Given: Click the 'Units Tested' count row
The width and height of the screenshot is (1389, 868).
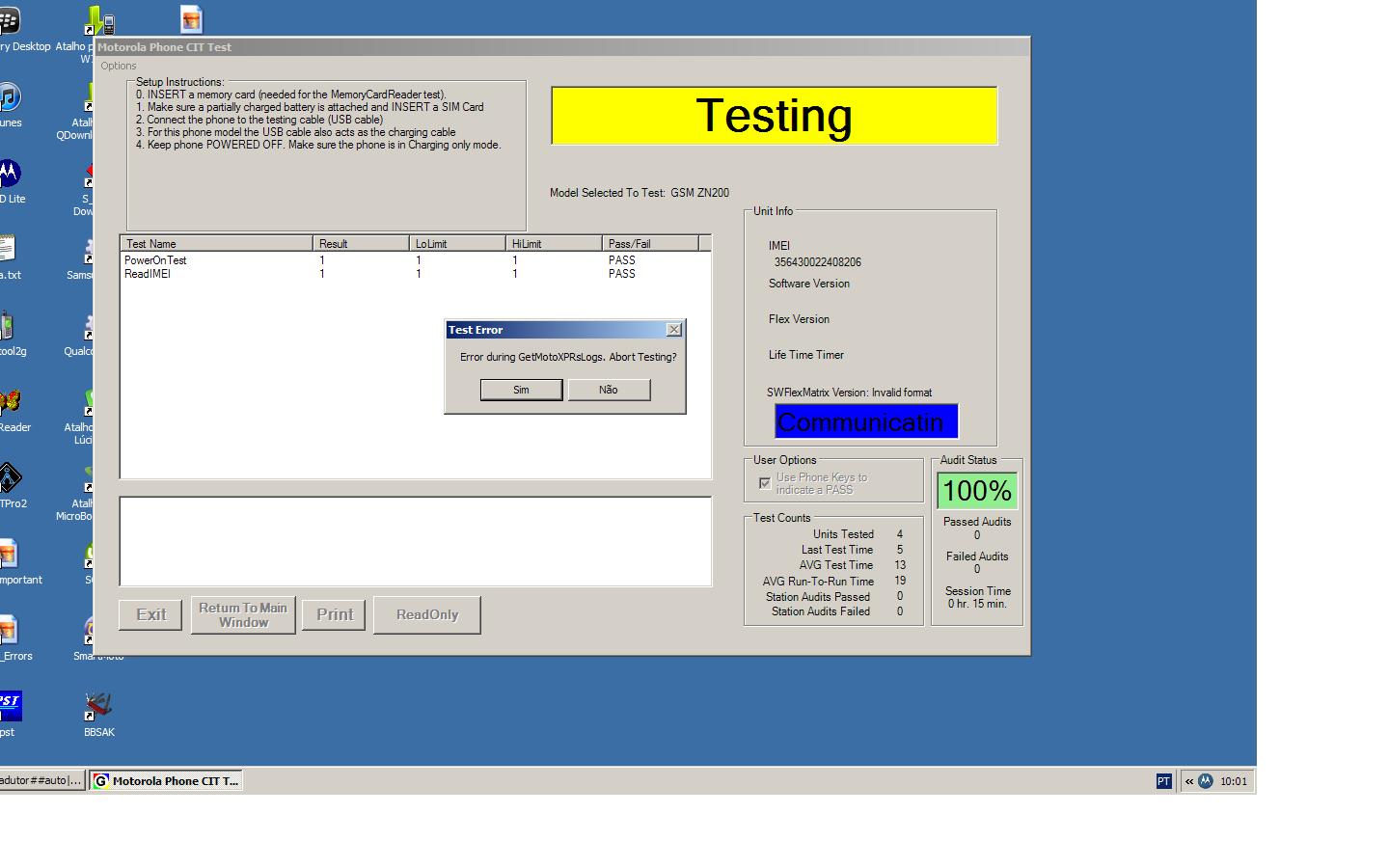Looking at the screenshot, I should [x=858, y=534].
